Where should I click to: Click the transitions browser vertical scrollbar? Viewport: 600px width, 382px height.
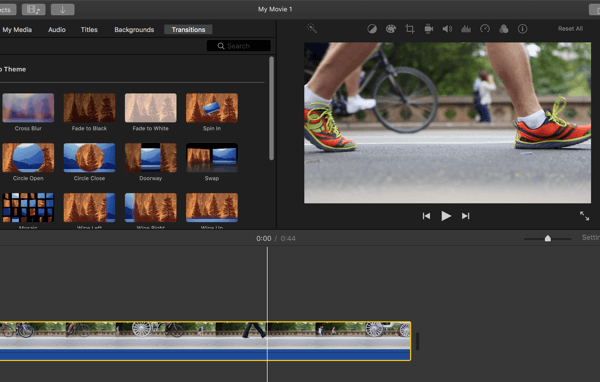pyautogui.click(x=271, y=108)
